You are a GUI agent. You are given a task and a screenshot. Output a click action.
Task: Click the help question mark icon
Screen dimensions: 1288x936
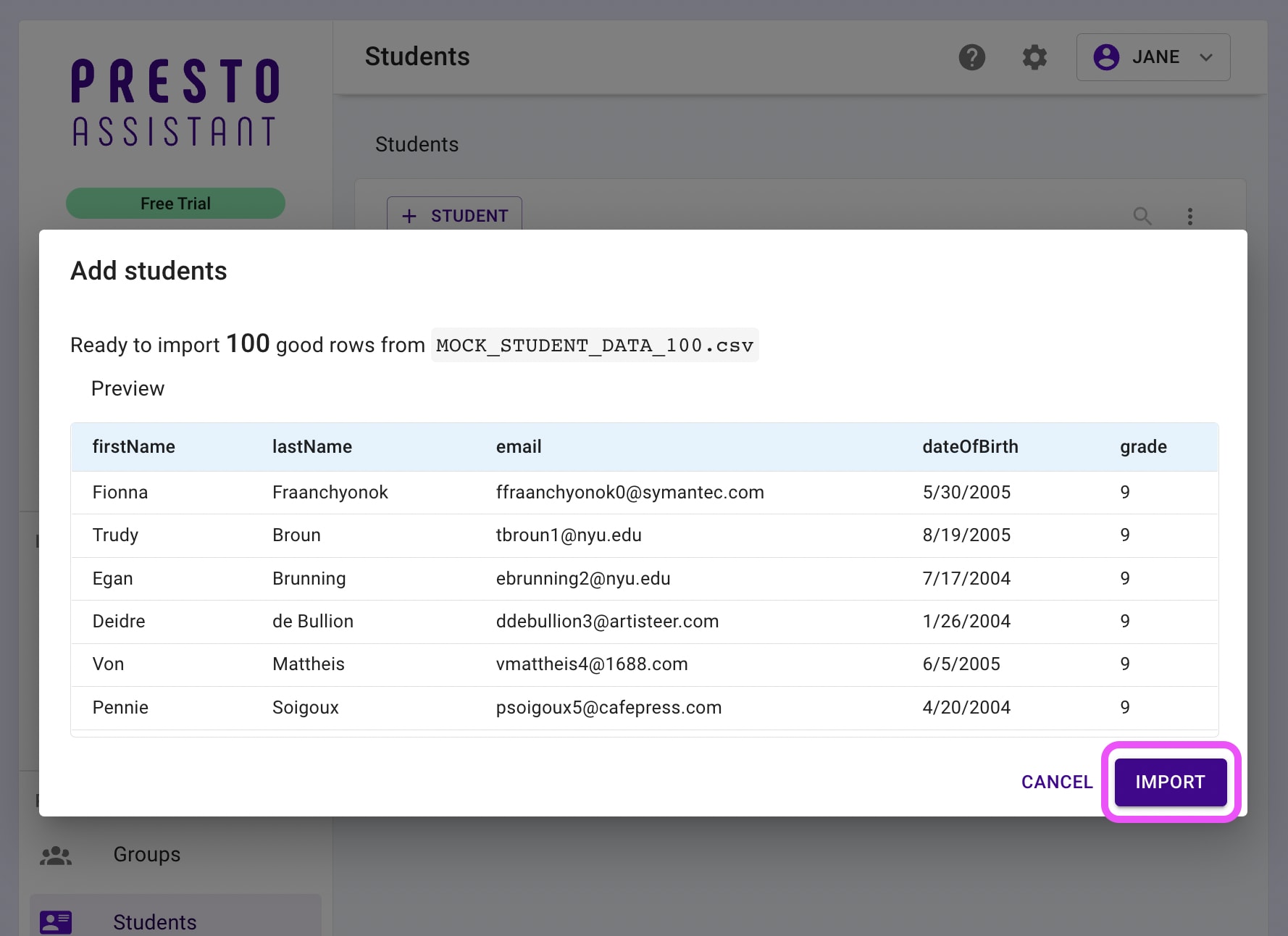971,57
